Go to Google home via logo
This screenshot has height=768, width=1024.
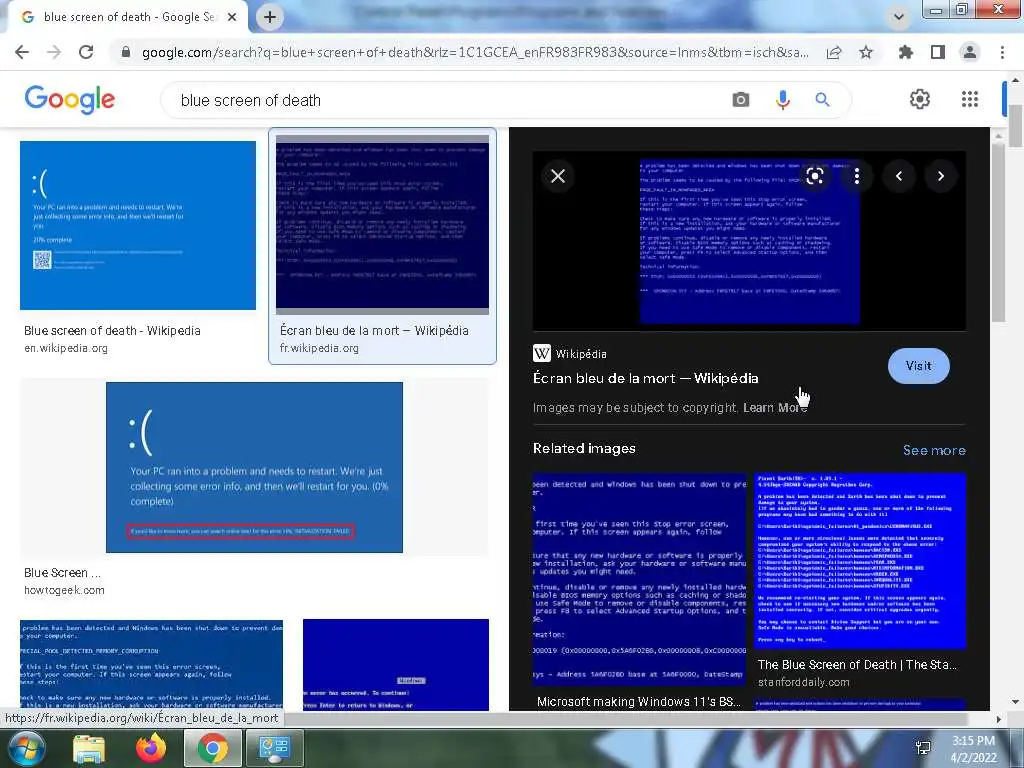pos(70,100)
